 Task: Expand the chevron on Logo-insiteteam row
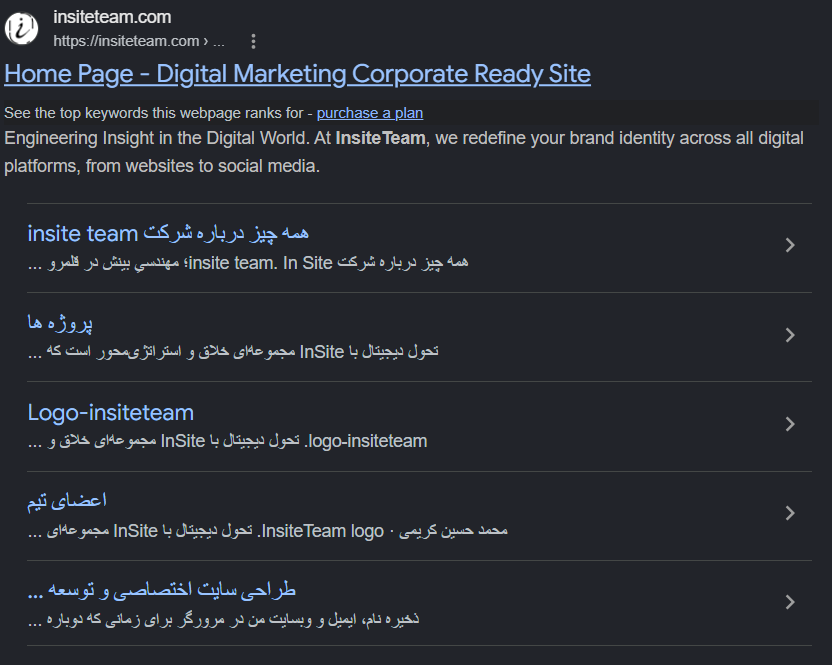pos(790,424)
